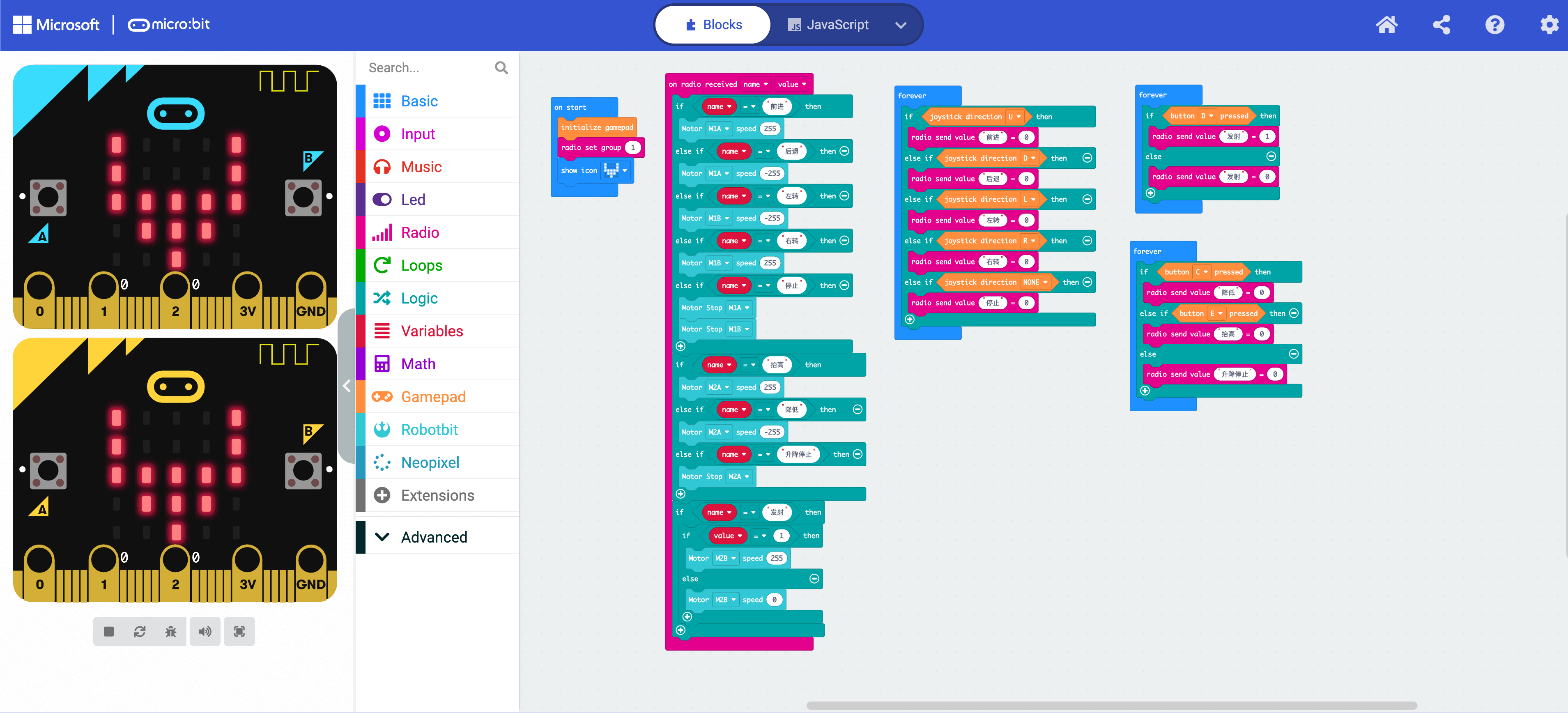Click the Microsoft logo

[x=56, y=25]
